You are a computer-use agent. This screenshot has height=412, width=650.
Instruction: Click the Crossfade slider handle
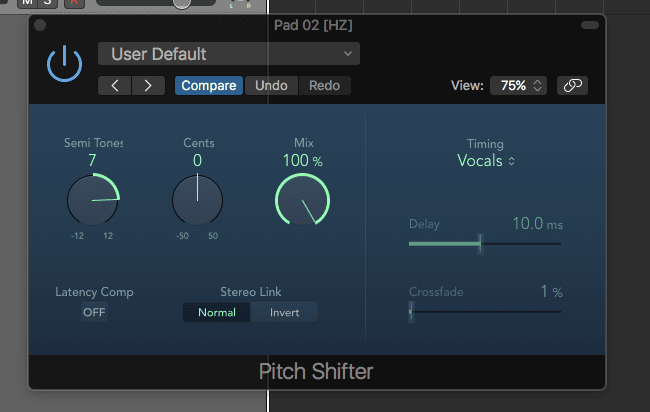(x=411, y=311)
